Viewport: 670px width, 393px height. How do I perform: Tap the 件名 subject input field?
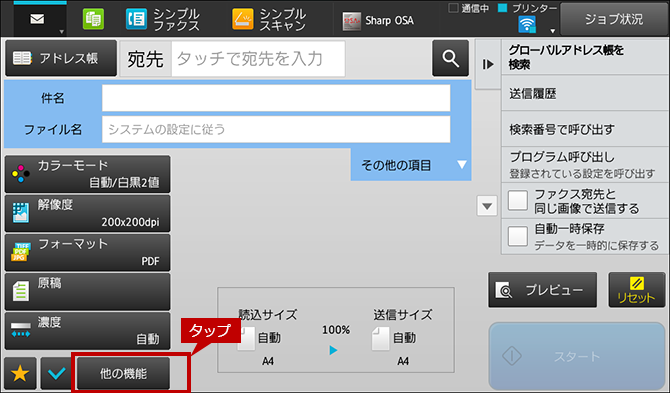(x=276, y=98)
